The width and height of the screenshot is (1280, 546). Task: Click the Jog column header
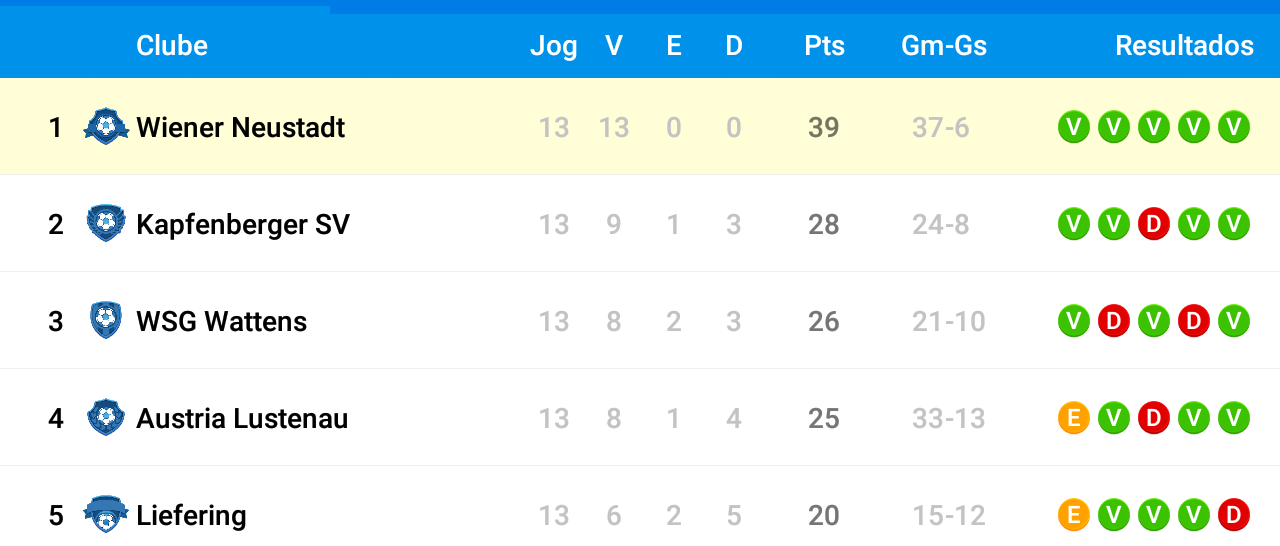click(x=554, y=46)
